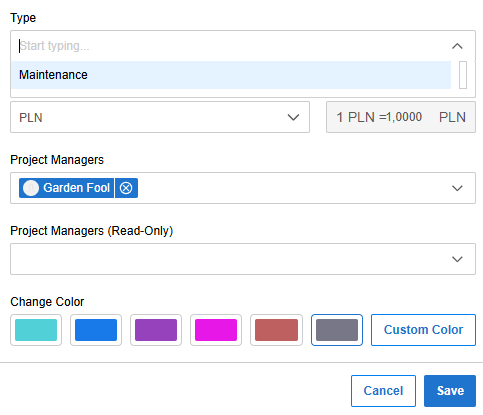Open the Custom Color picker
The height and width of the screenshot is (415, 483).
click(423, 330)
